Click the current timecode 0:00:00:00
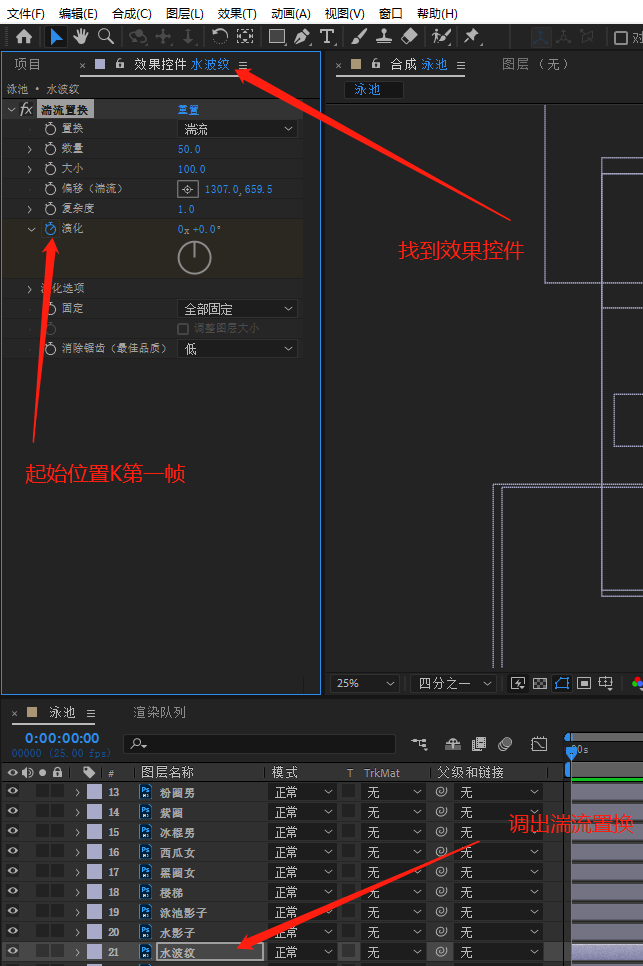This screenshot has height=966, width=643. (62, 737)
